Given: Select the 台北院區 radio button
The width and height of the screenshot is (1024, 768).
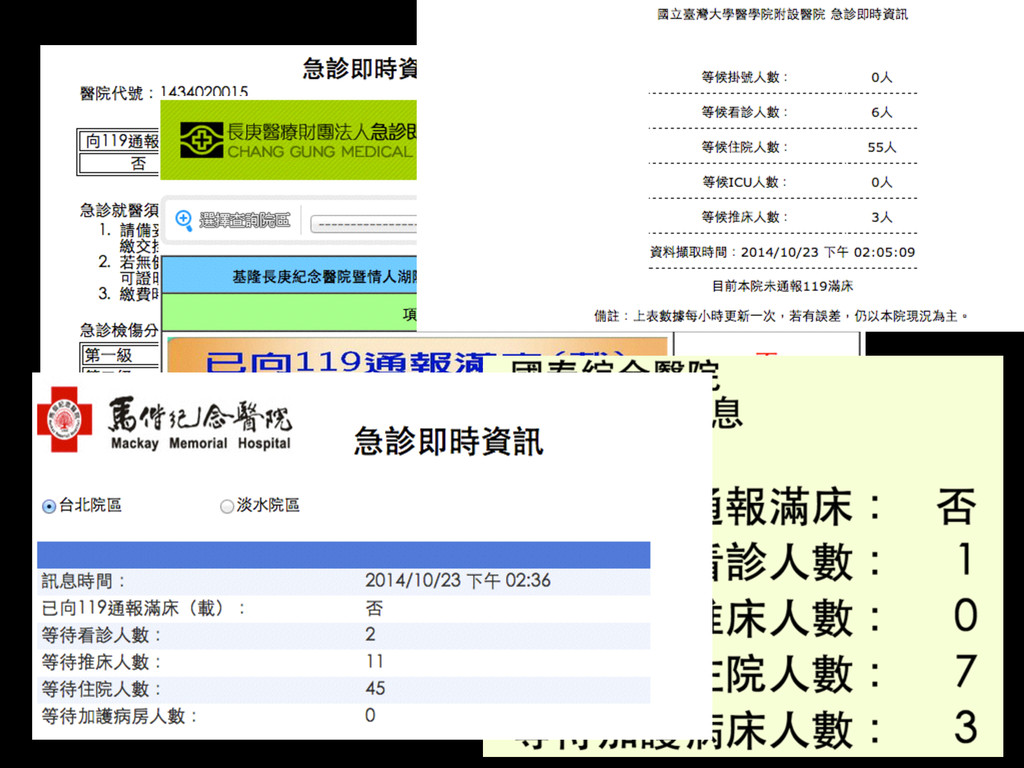Looking at the screenshot, I should (49, 506).
